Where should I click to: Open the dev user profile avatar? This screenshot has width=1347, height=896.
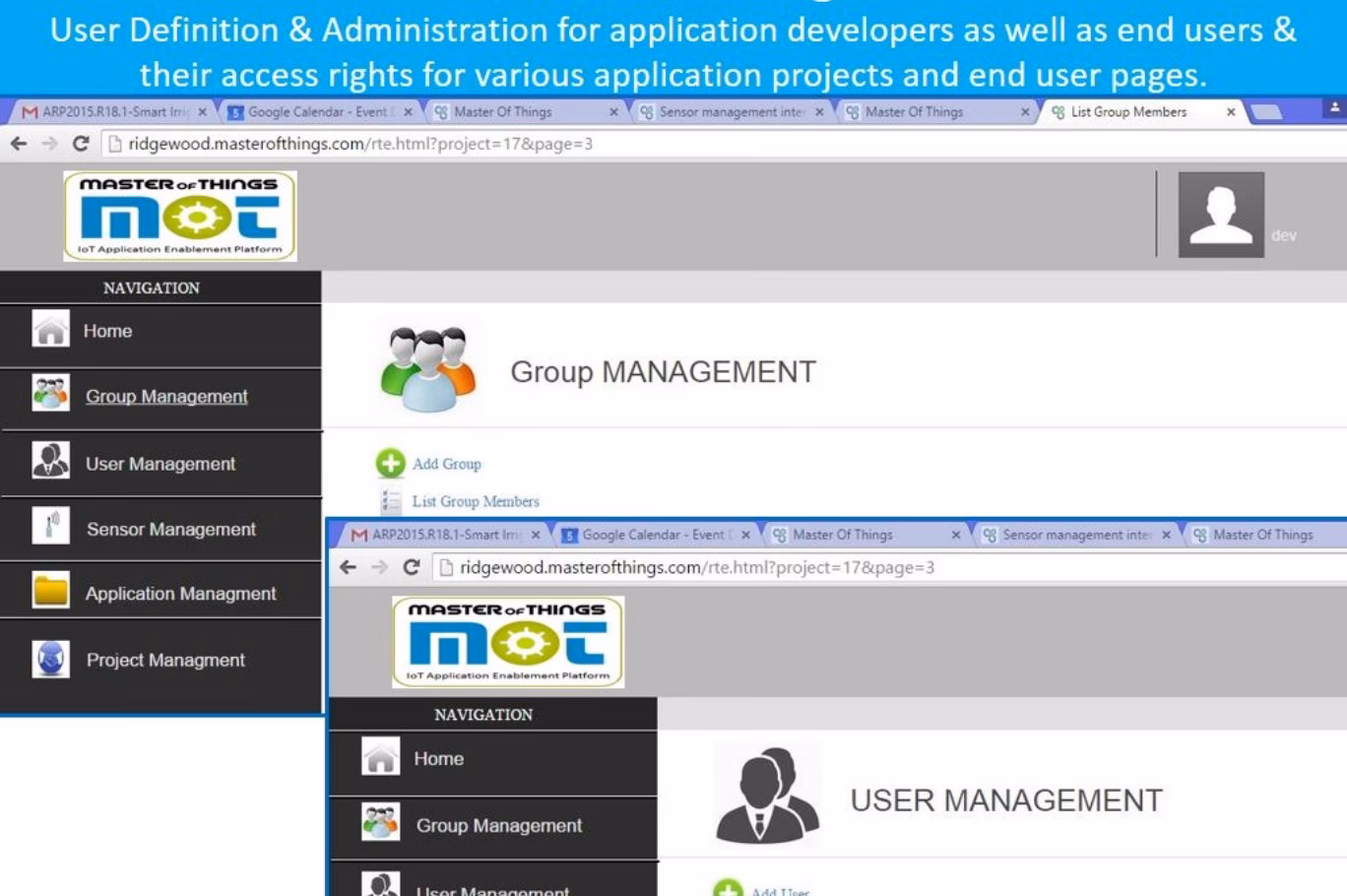(1221, 215)
